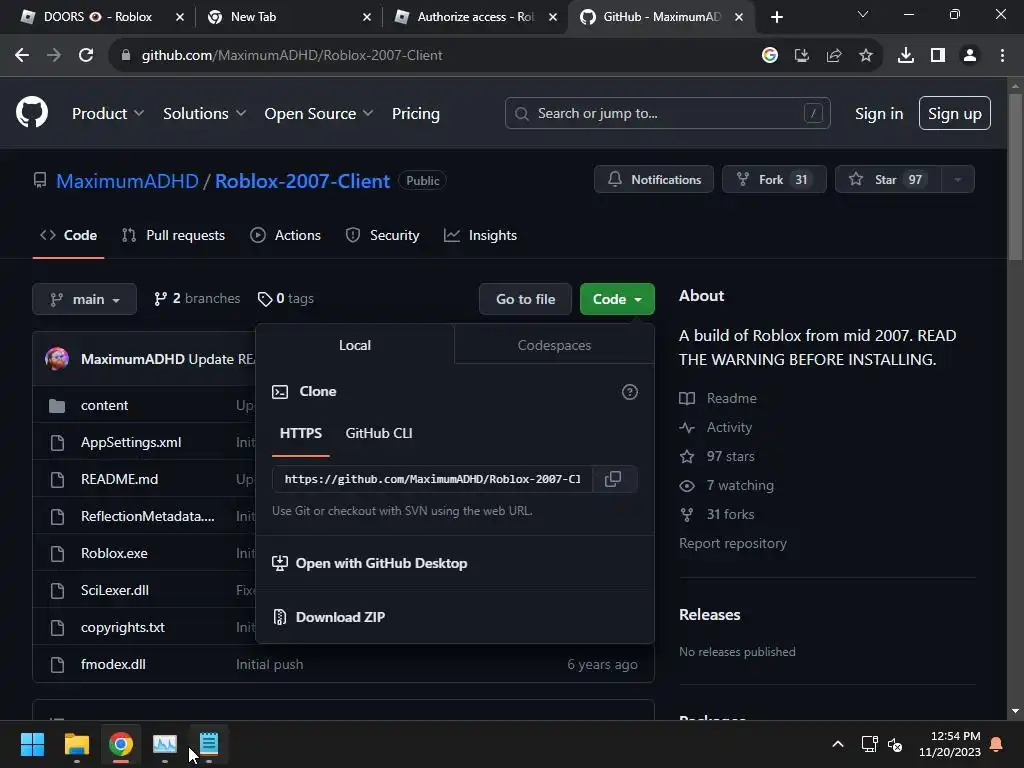Open File Explorer from taskbar

76,744
